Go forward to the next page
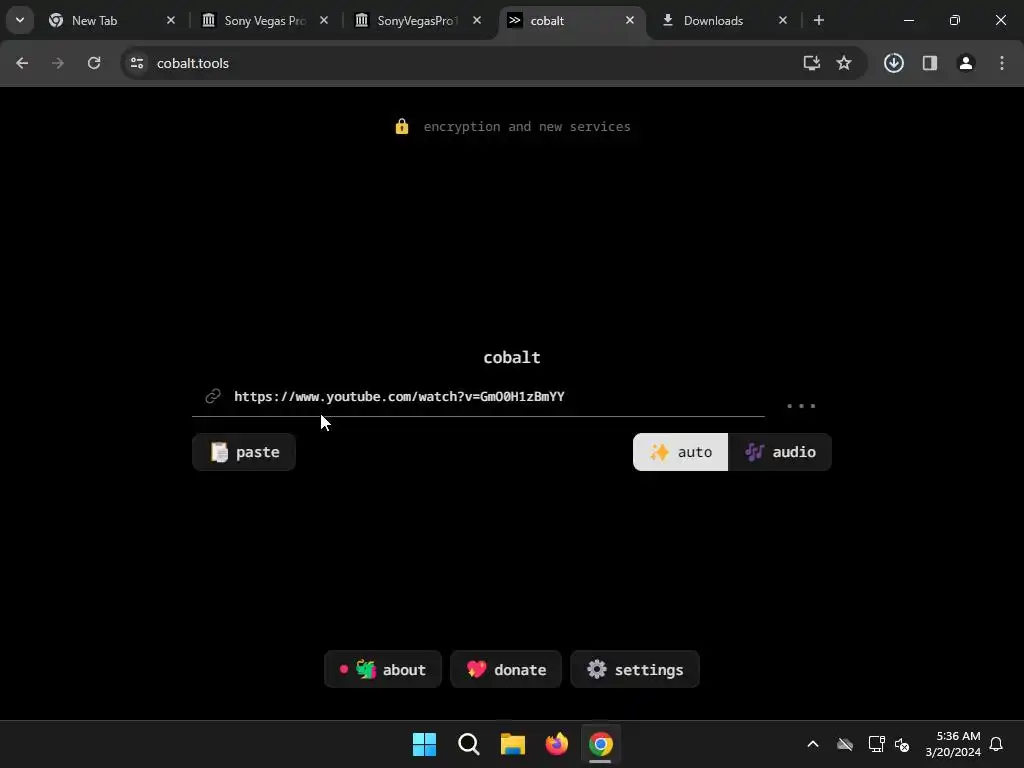Screen dimensions: 1024x768 tap(58, 63)
